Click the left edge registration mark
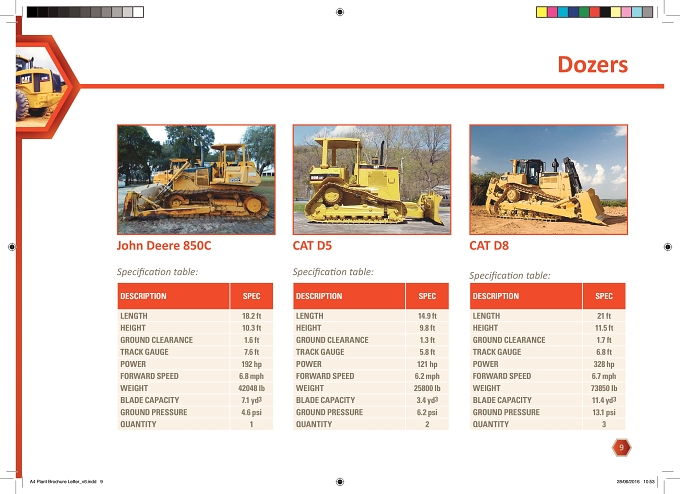This screenshot has height=494, width=680. (12, 247)
